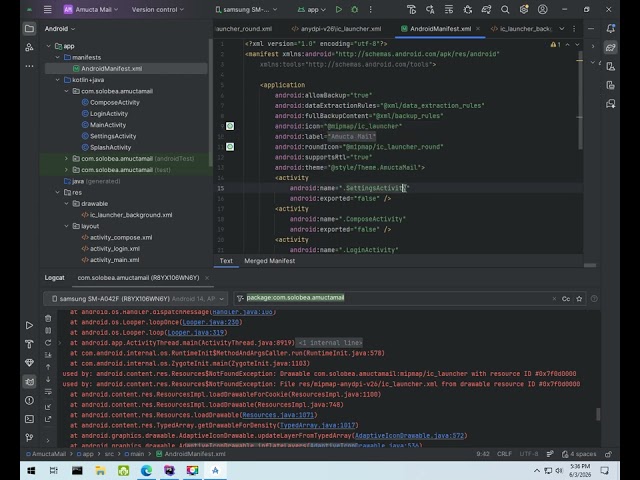This screenshot has height=480, width=640.
Task: Open AdaptiveIconDrawable.java:572 link
Action: pos(409,436)
